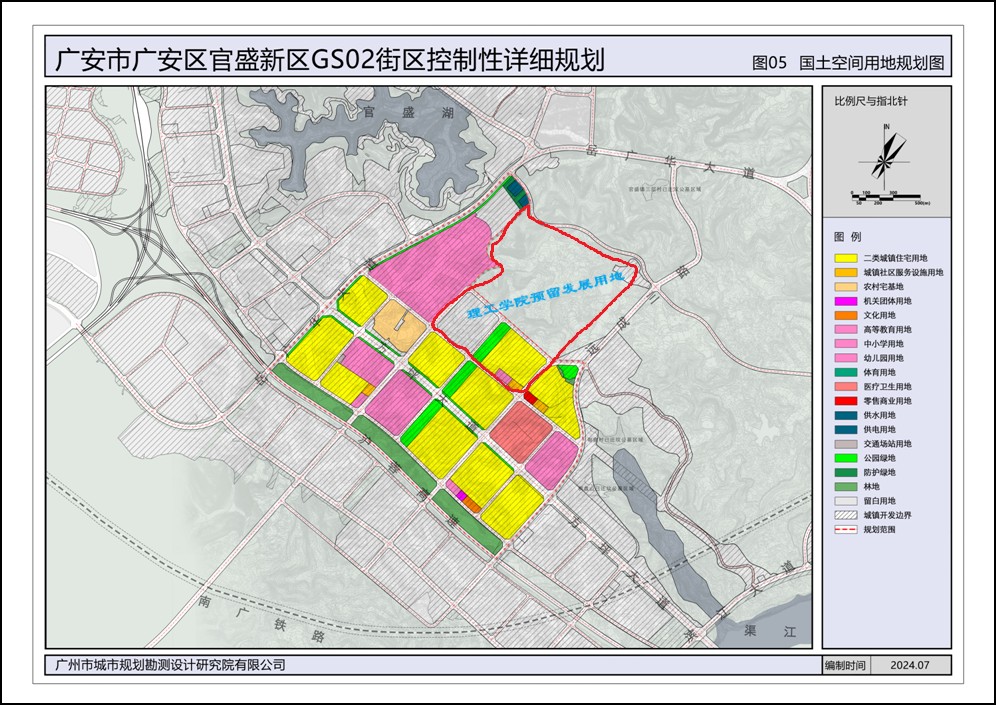Click the north arrow compass icon
Image resolution: width=996 pixels, height=705 pixels.
pos(887,157)
